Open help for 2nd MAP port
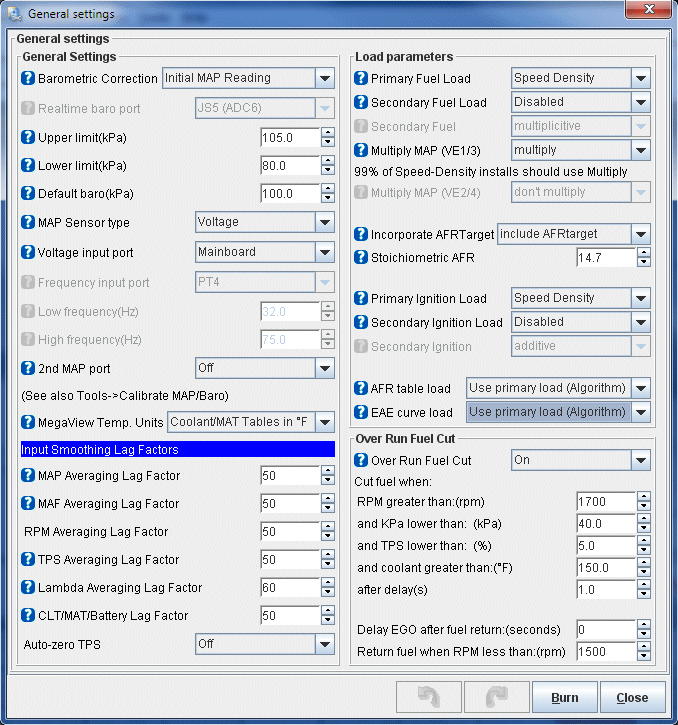Viewport: 678px width, 725px height. click(28, 368)
